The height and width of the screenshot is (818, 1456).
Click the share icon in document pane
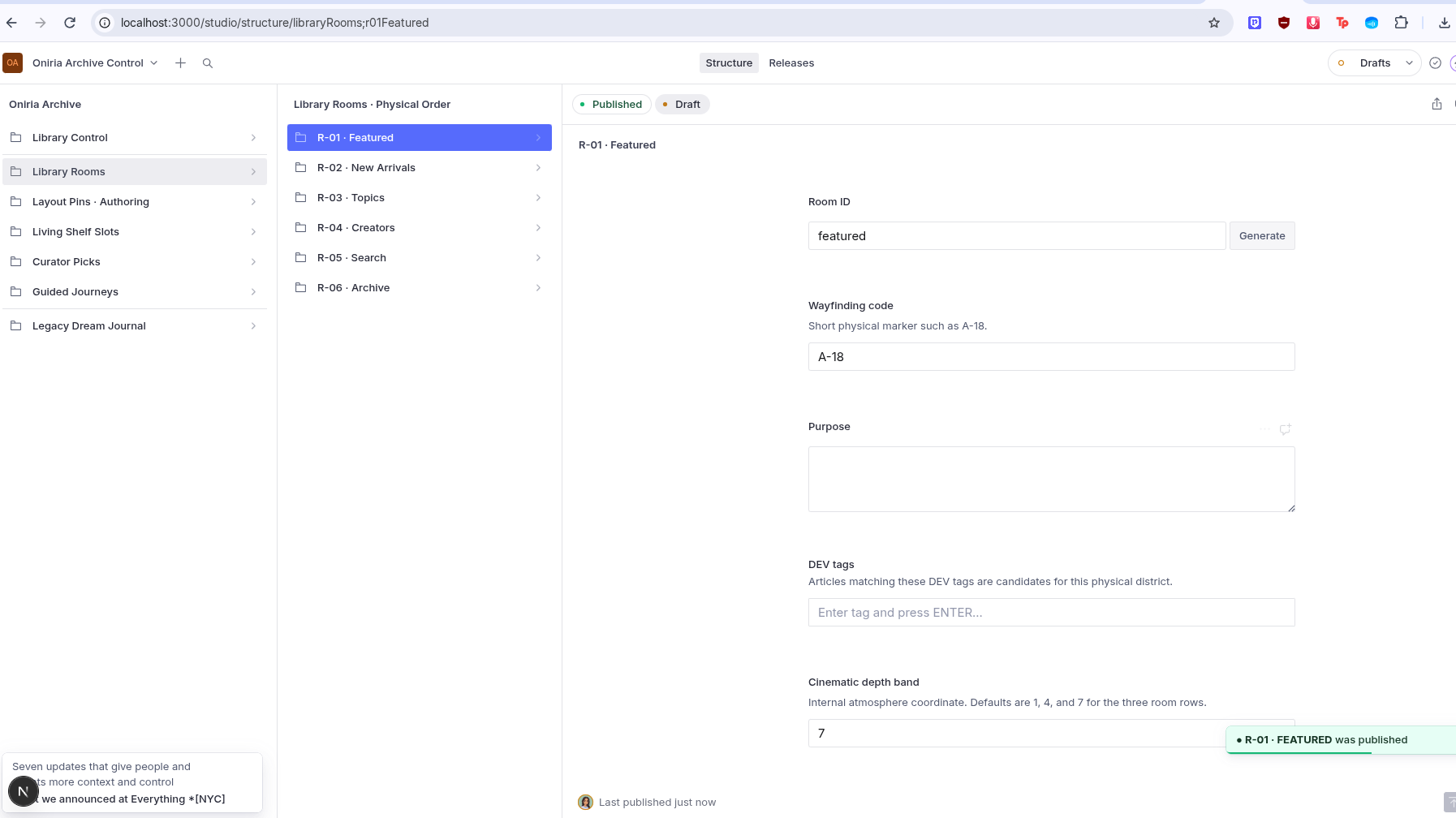point(1437,104)
